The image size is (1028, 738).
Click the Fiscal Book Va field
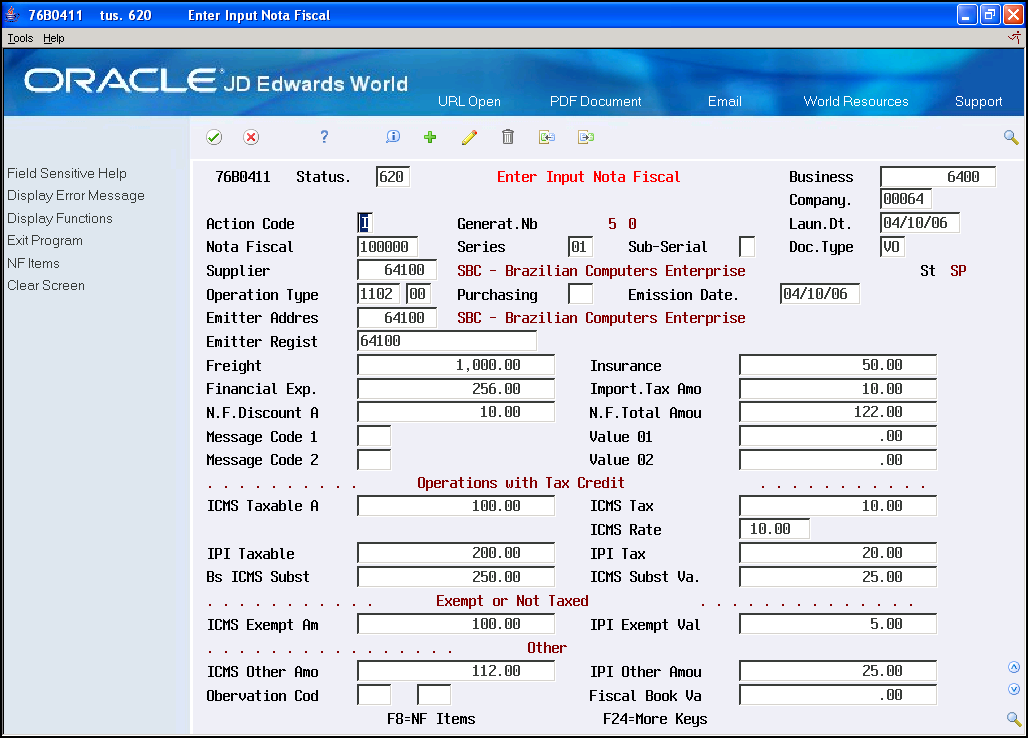coord(838,695)
